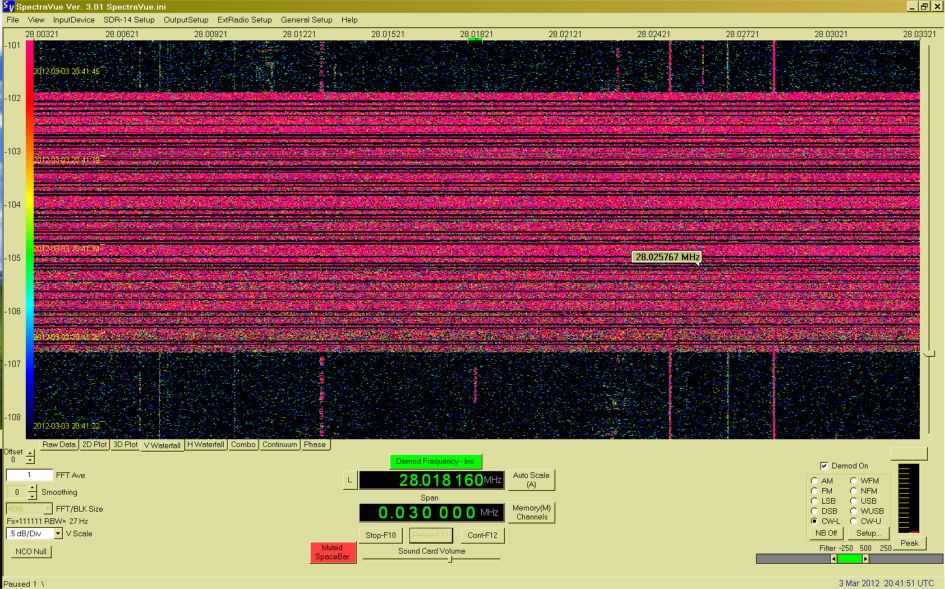This screenshot has height=589, width=945.
Task: Open the demodulator Setup... dialog
Action: coord(868,534)
